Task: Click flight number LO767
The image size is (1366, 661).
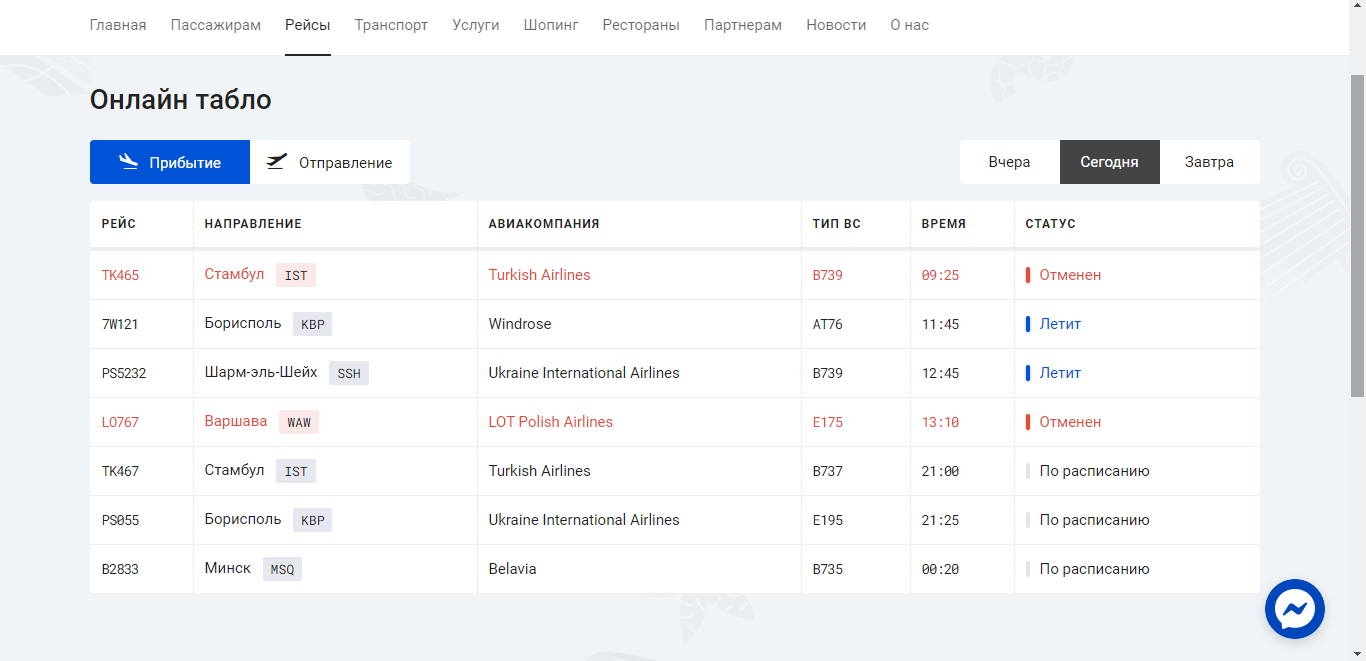Action: point(120,422)
